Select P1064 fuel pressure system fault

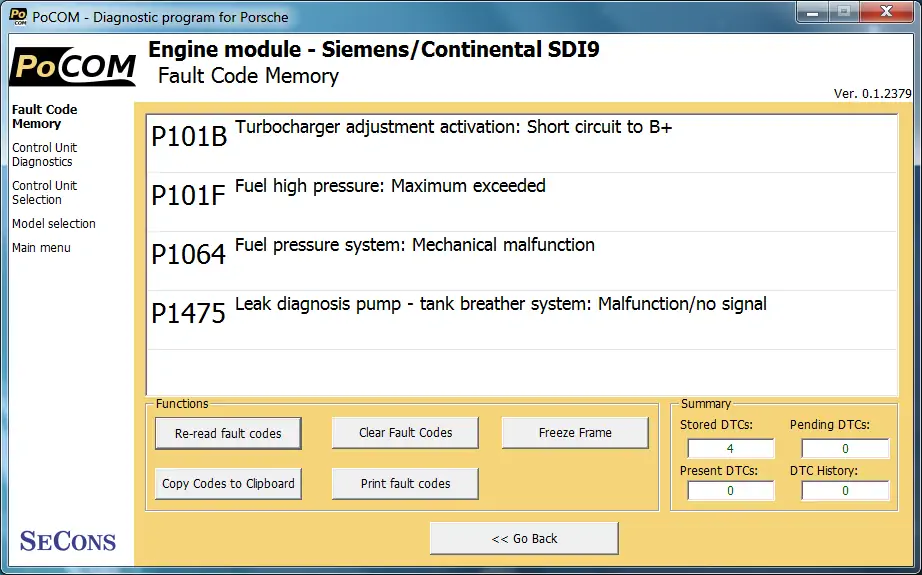(522, 261)
